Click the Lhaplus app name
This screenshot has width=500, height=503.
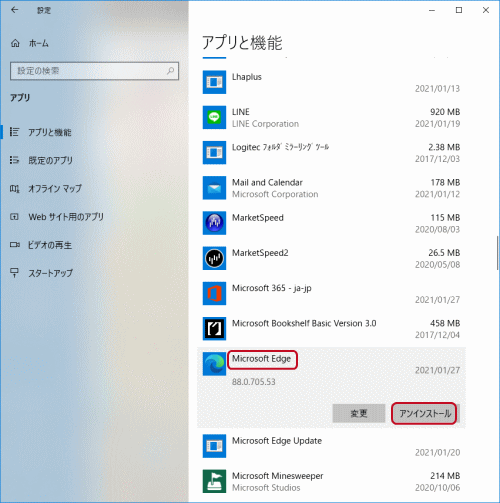[247, 77]
